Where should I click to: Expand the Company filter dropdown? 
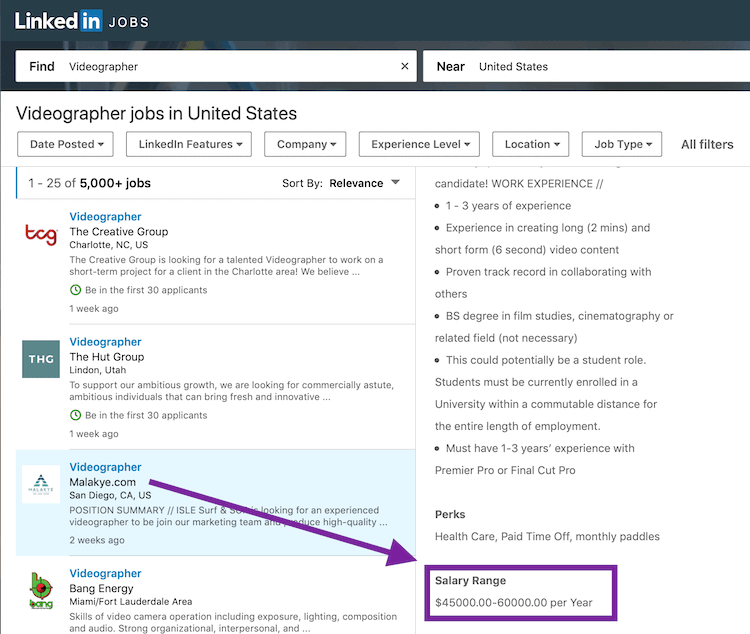coord(306,144)
